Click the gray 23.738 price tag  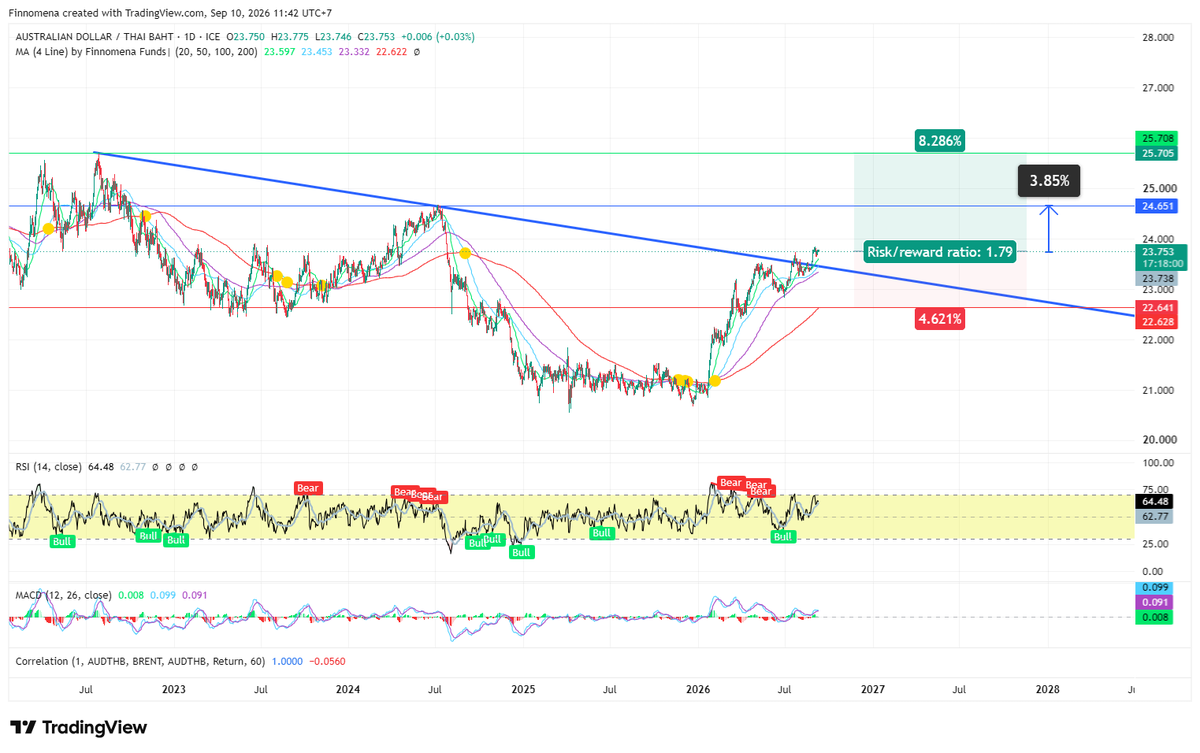1156,279
